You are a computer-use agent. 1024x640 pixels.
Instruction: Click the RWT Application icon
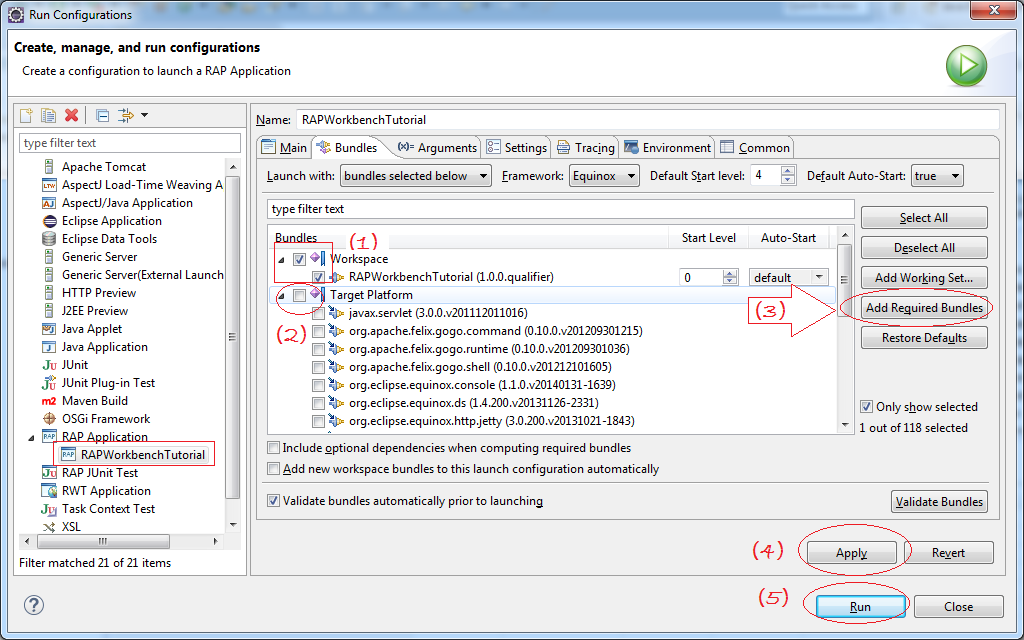point(49,490)
